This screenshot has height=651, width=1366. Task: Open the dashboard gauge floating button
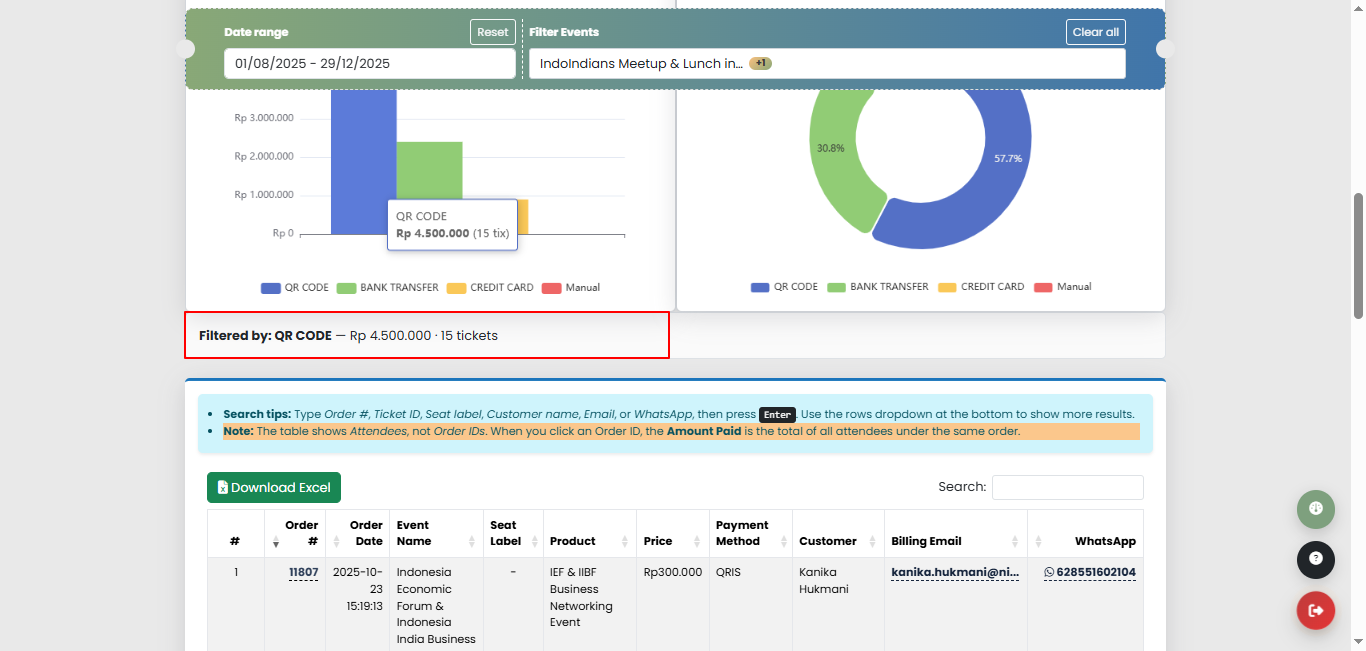(x=1315, y=509)
